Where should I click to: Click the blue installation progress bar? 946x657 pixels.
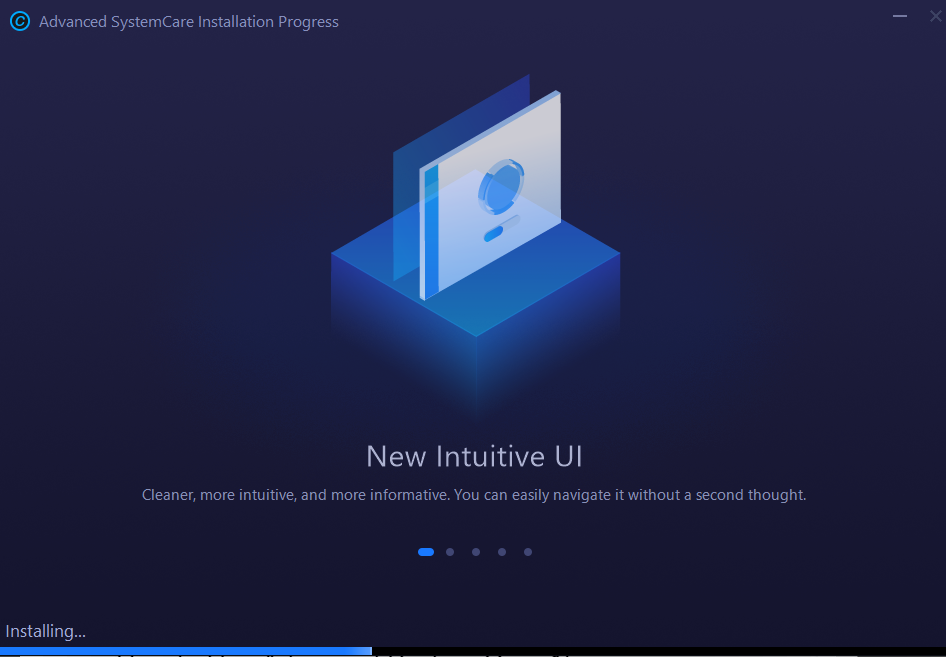(x=185, y=650)
